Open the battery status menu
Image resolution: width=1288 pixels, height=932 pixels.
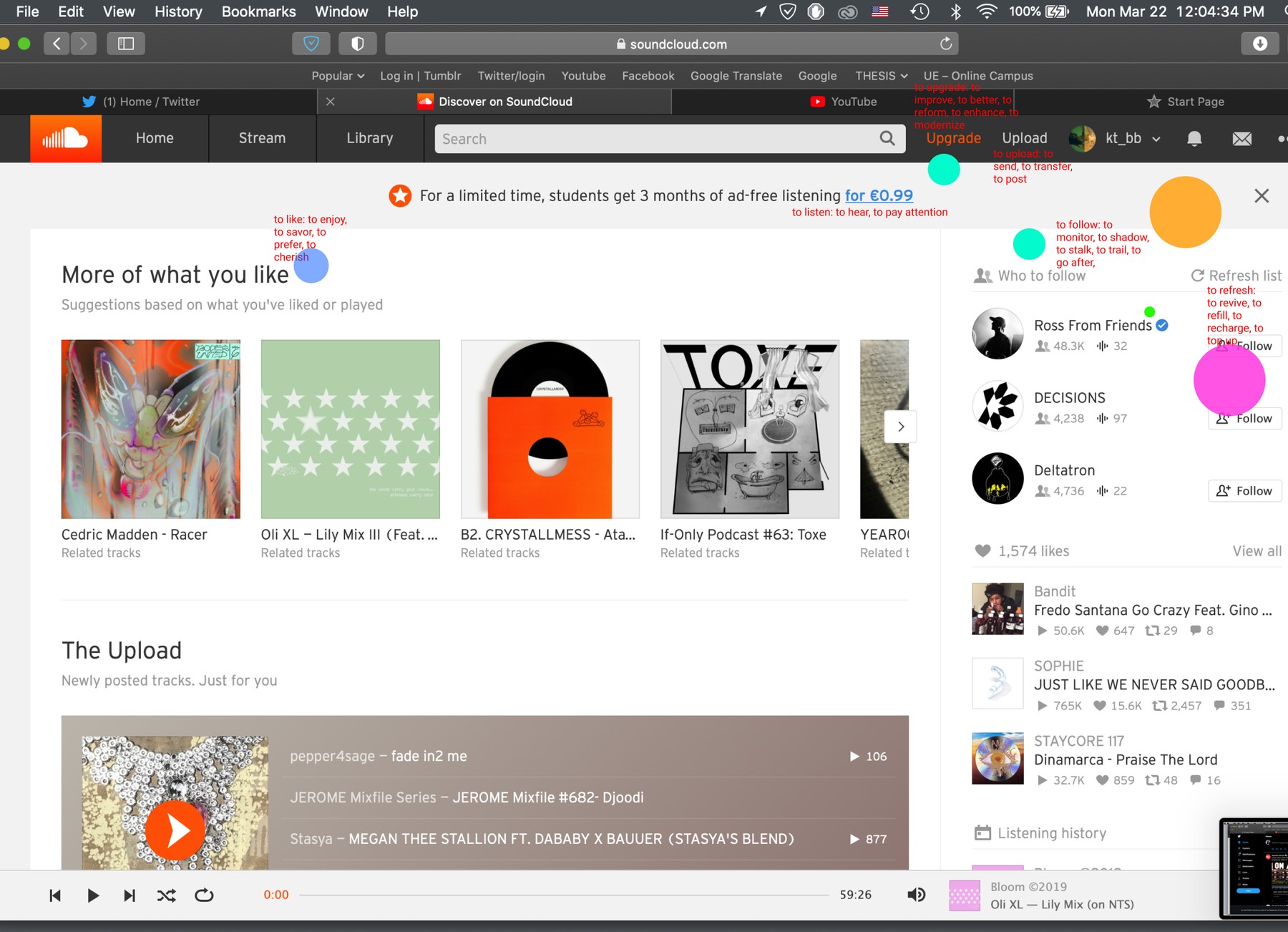click(x=1039, y=11)
